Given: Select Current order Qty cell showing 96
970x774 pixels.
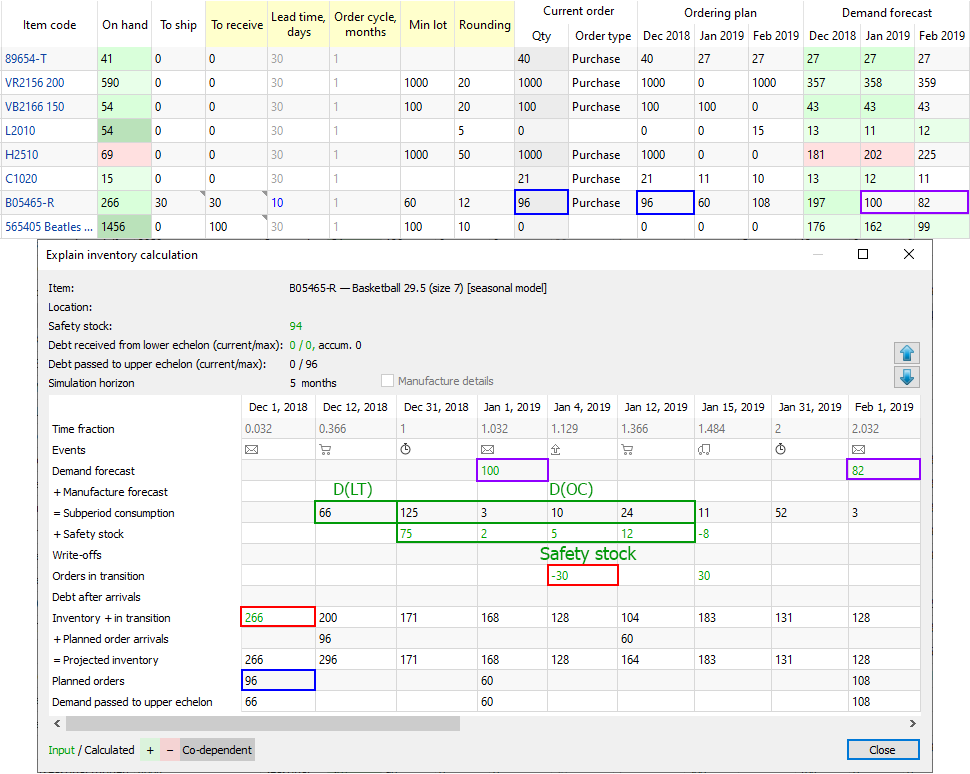Looking at the screenshot, I should (541, 203).
